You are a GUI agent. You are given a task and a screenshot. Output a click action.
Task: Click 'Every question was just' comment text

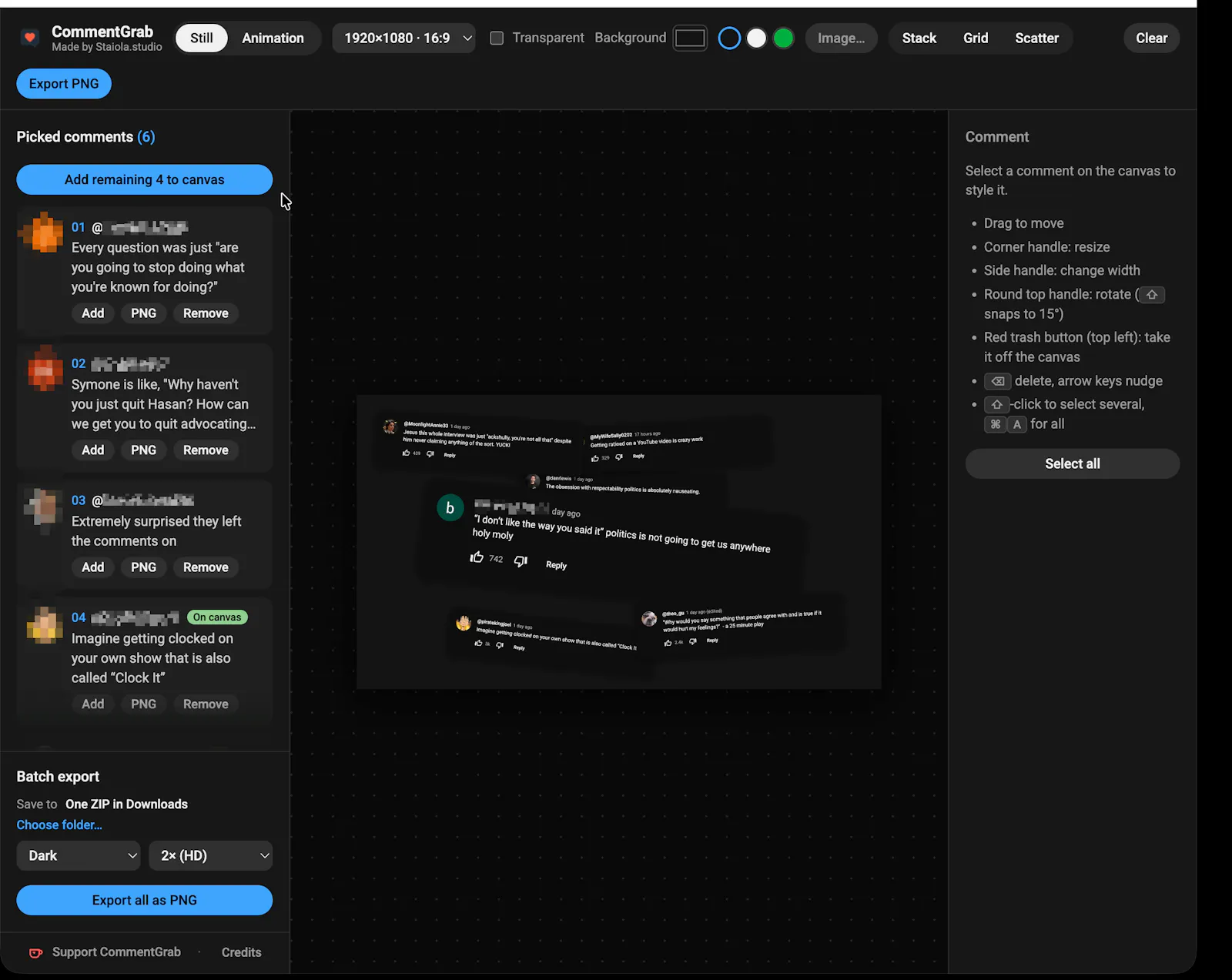point(158,267)
